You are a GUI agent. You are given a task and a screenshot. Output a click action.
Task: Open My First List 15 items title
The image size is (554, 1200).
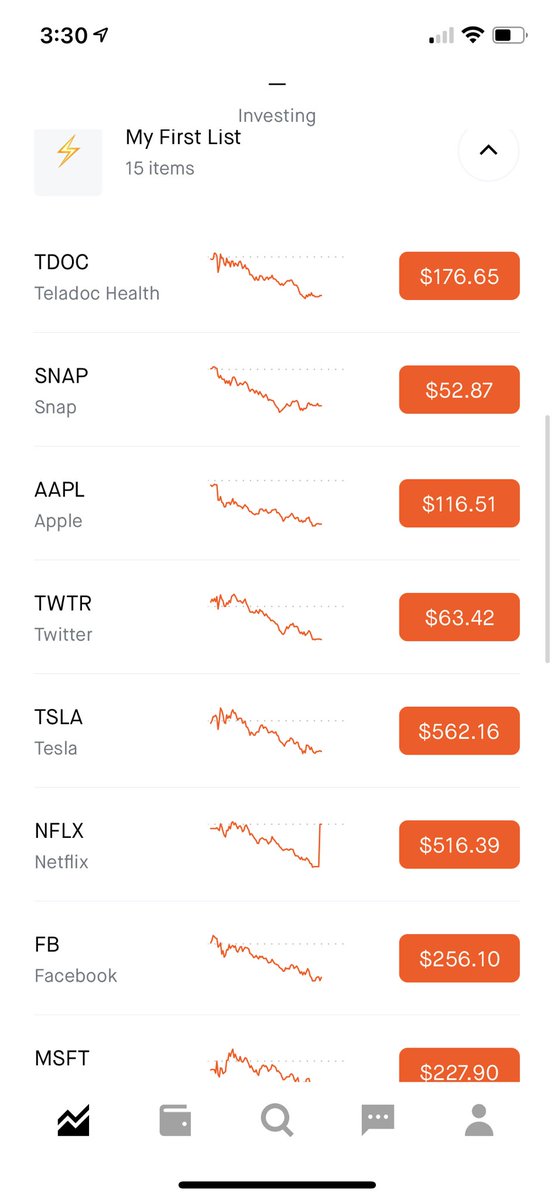(183, 151)
